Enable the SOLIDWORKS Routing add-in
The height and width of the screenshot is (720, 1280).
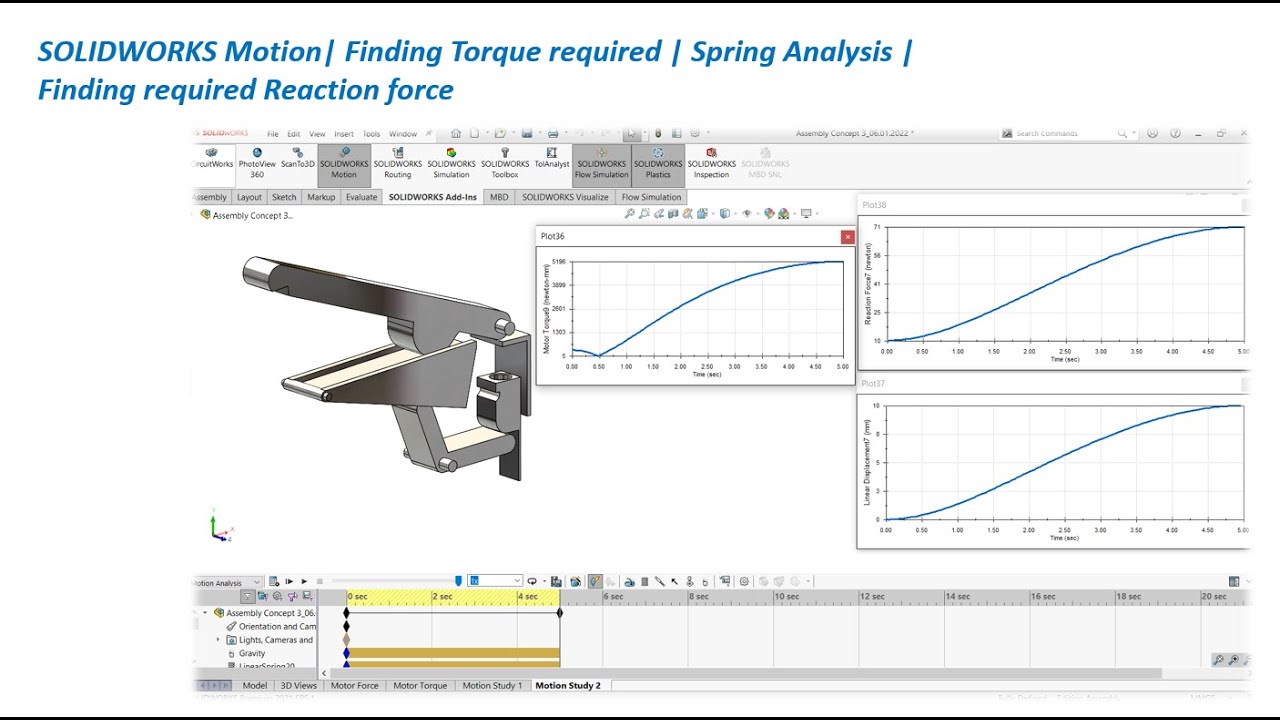click(x=398, y=164)
